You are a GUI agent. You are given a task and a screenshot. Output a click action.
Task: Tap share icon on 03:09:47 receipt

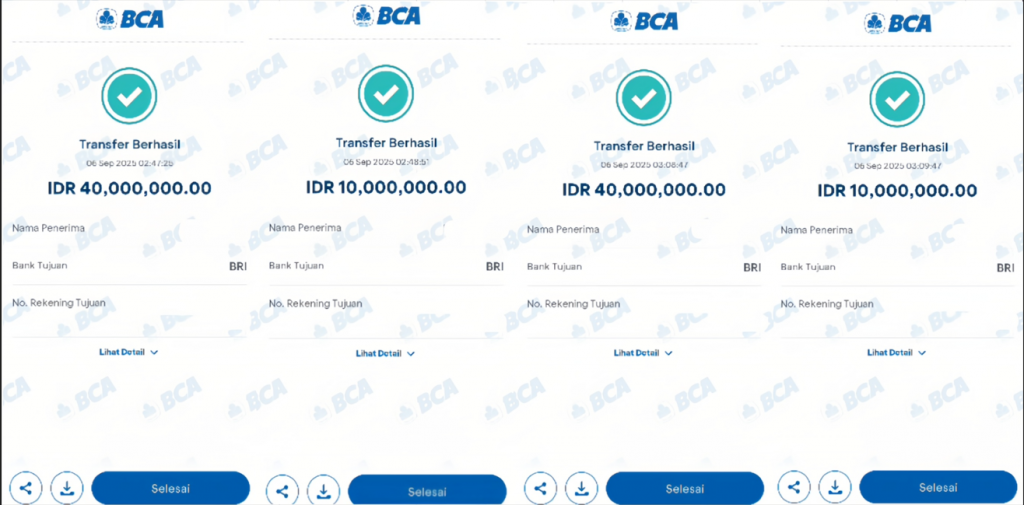(x=794, y=487)
